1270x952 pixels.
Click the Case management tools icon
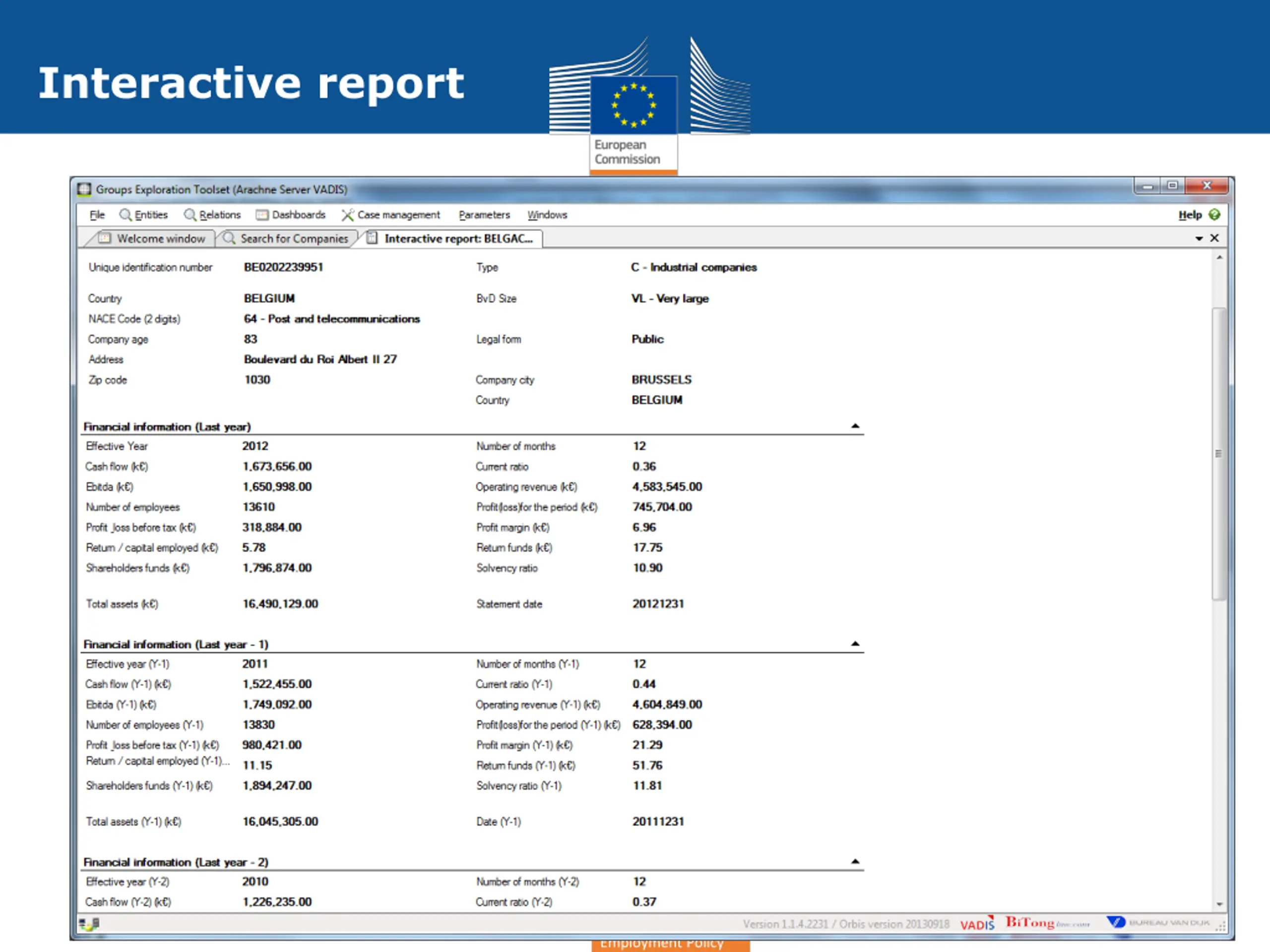point(347,215)
